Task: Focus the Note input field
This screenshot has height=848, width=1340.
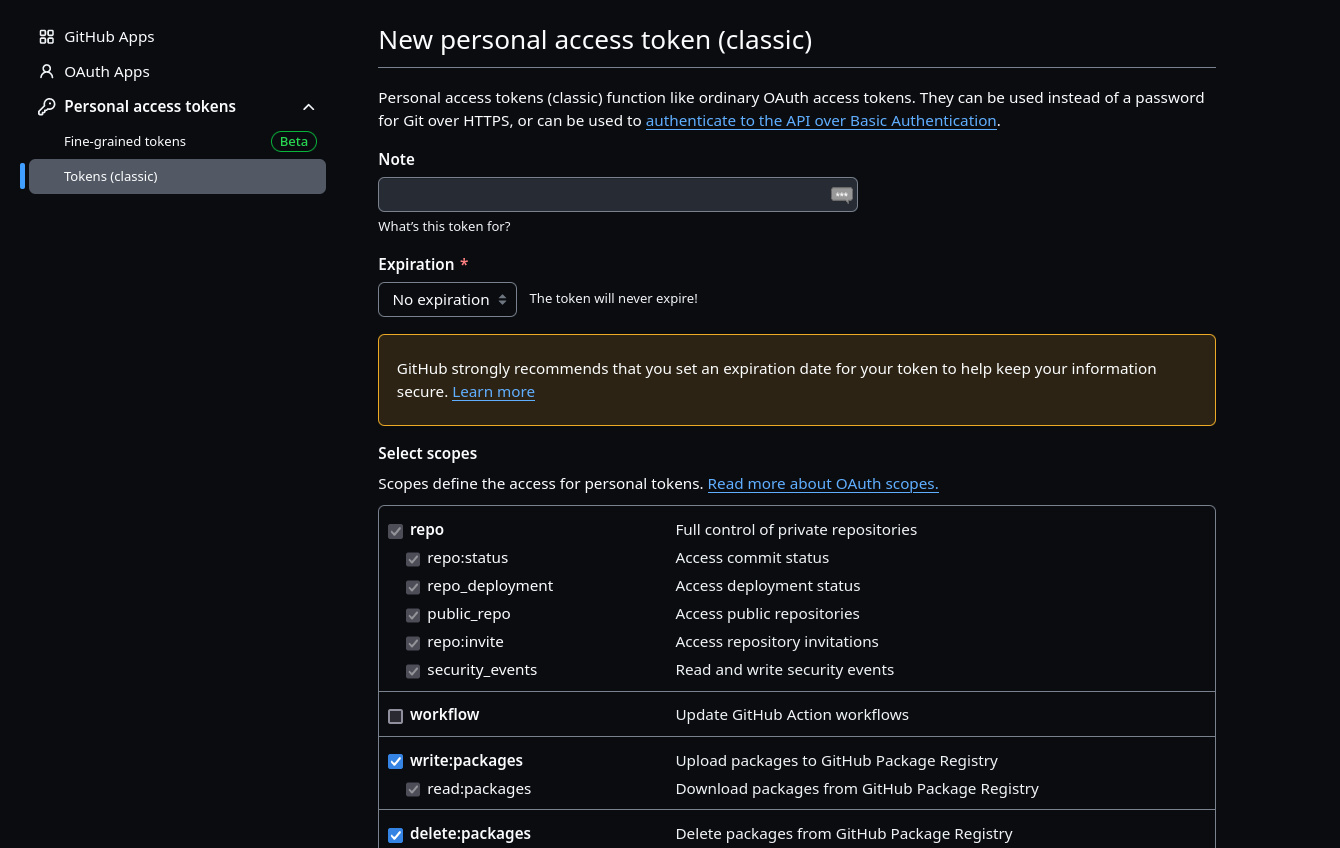Action: (617, 195)
